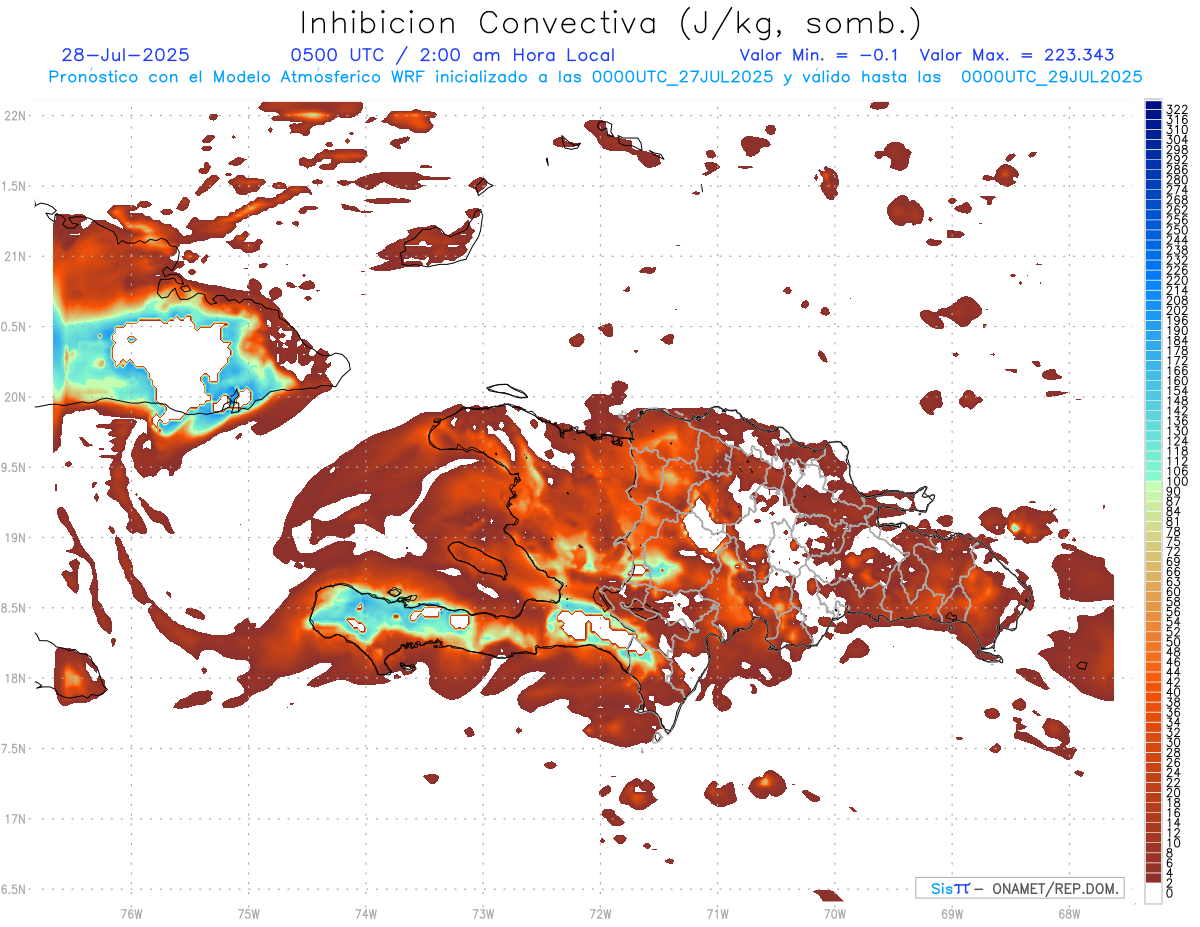Click the initialization time '0000UTC_27JUL2025'
1200x927 pixels.
pyautogui.click(x=683, y=77)
